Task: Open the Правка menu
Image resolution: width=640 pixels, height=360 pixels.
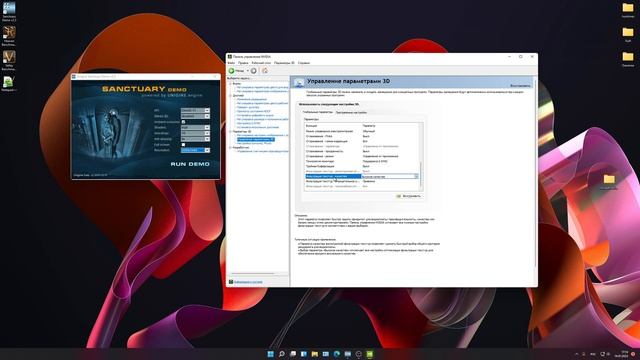Action: click(x=243, y=63)
